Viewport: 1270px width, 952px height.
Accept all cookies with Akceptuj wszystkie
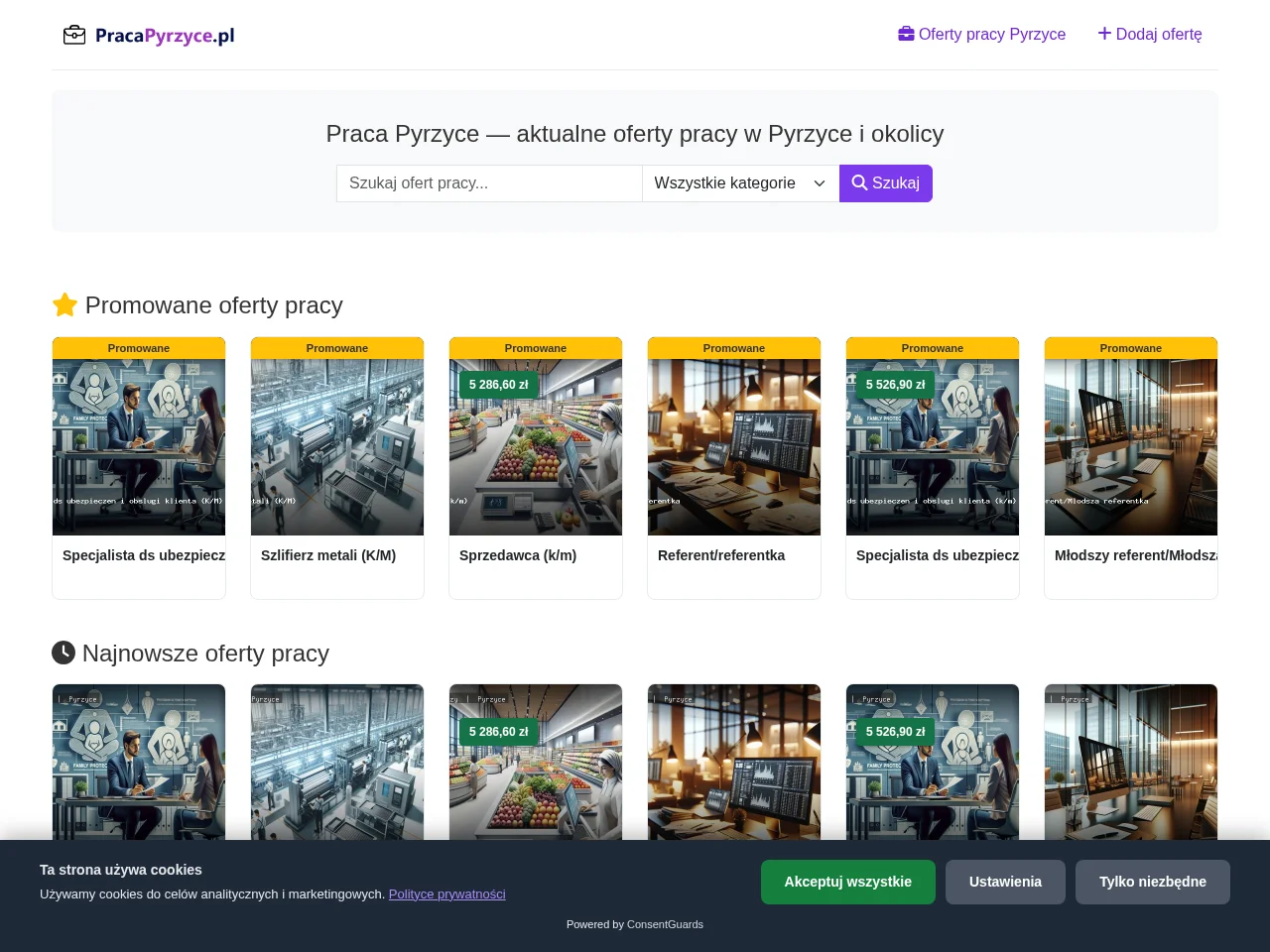click(x=847, y=882)
